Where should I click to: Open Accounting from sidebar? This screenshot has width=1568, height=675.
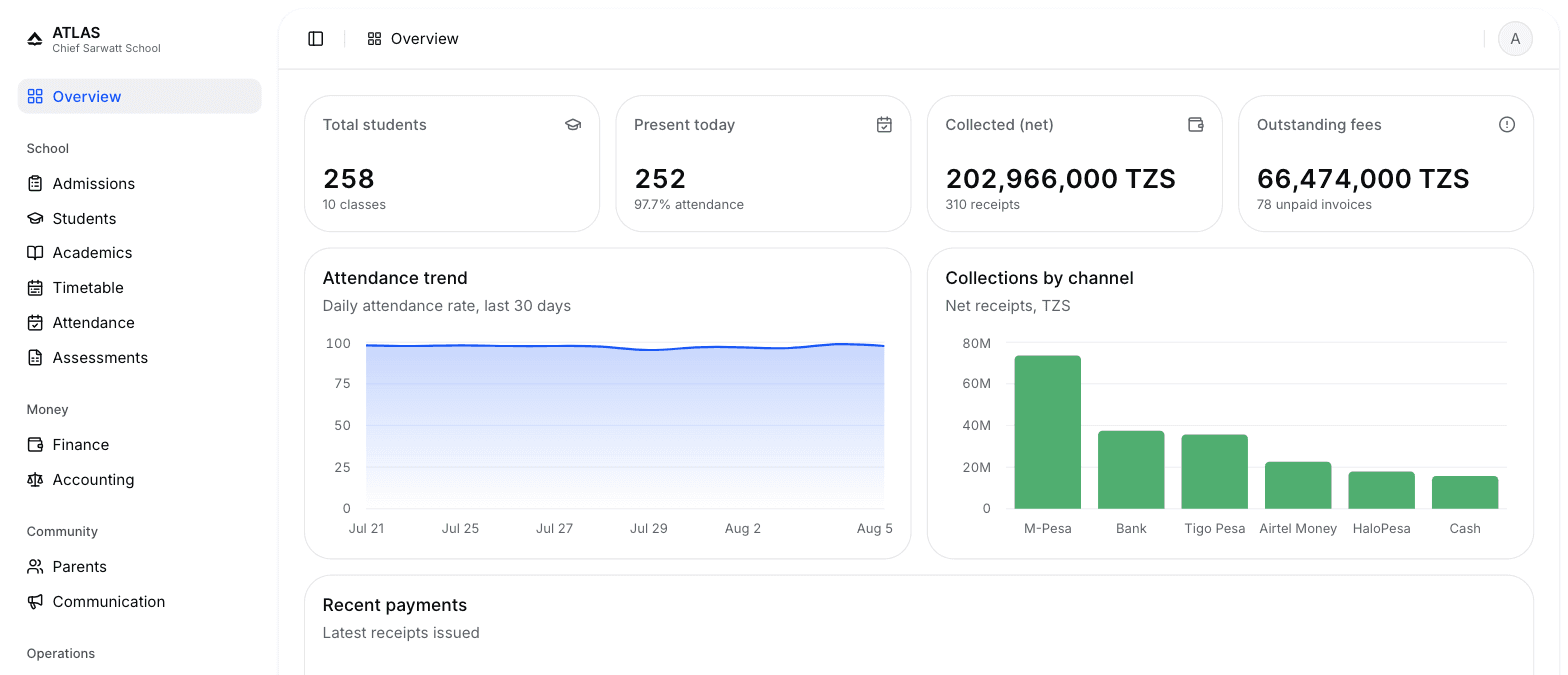tap(140, 480)
